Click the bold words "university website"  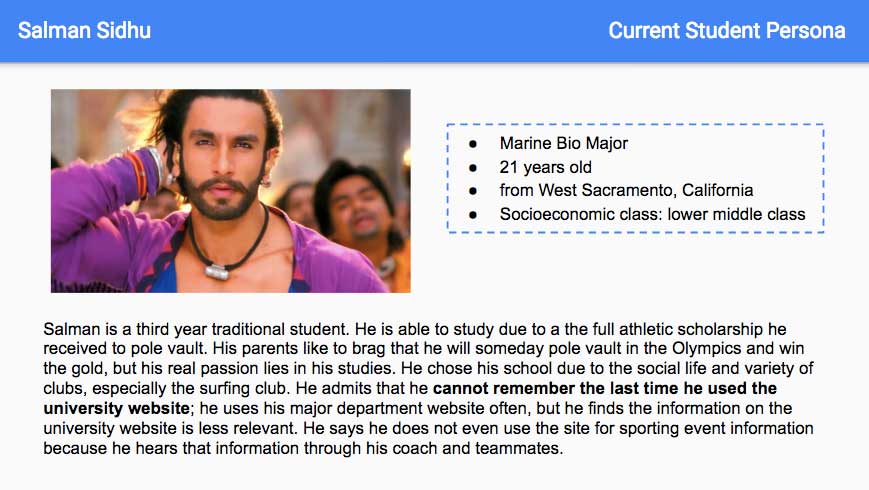[x=115, y=408]
